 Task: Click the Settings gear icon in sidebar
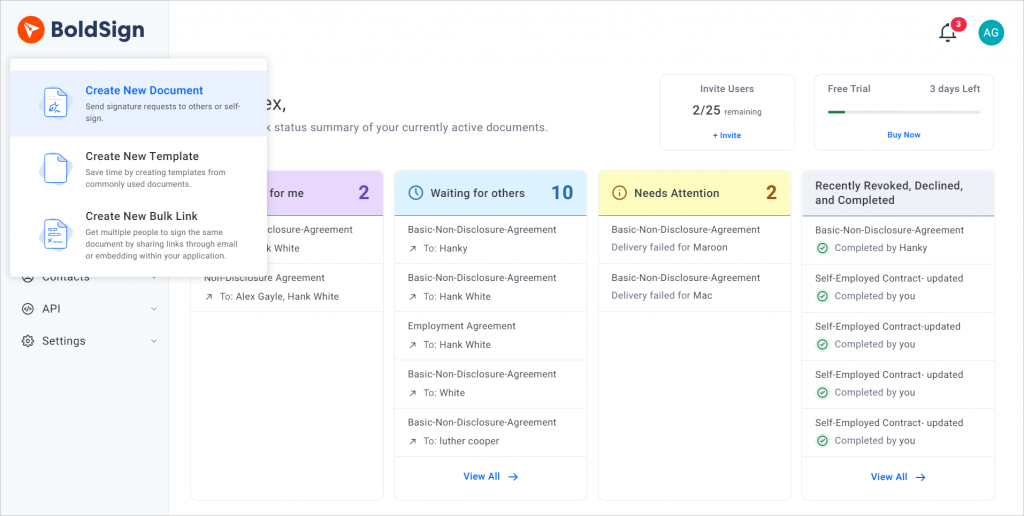(x=28, y=341)
